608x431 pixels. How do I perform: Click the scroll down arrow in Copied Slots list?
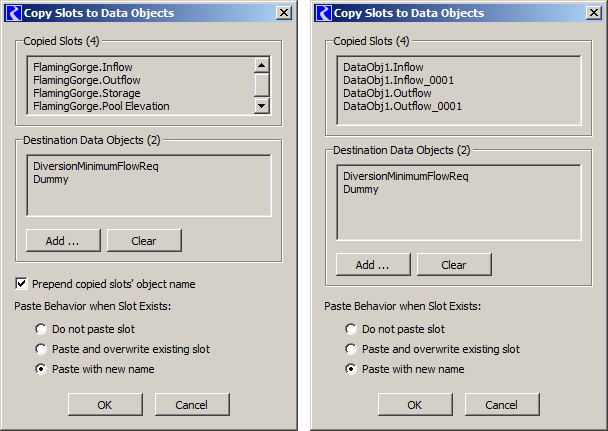tap(262, 105)
